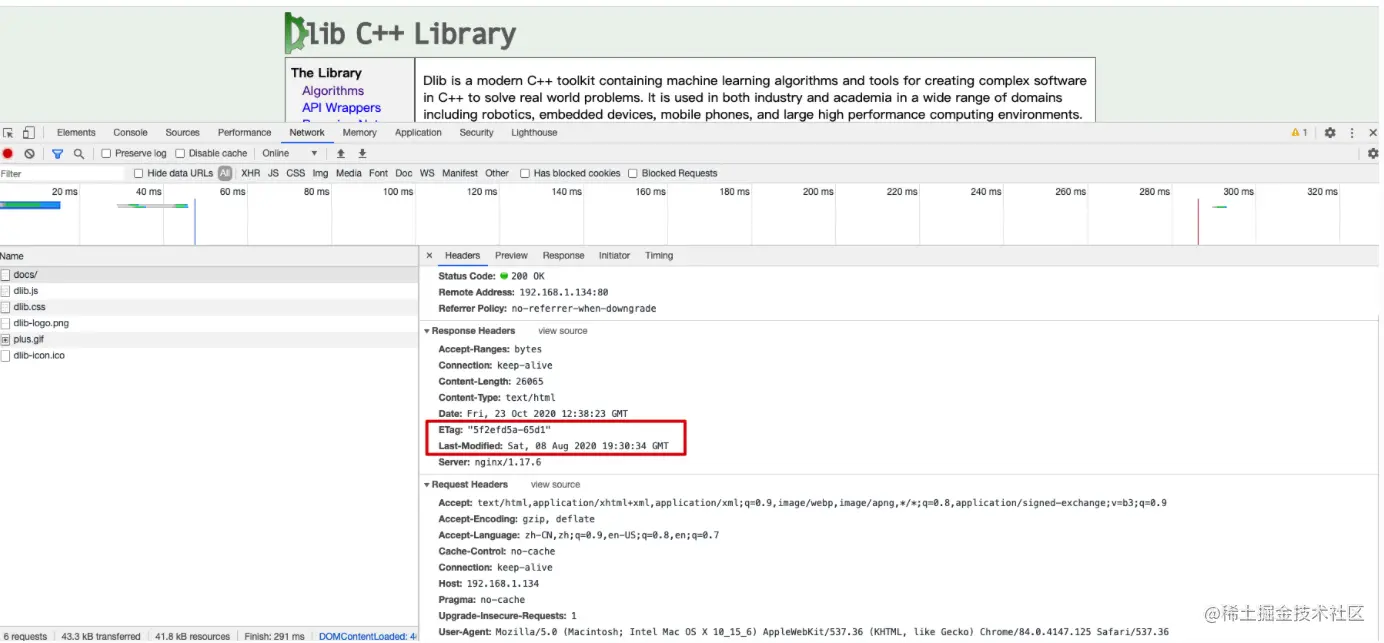Click the Dlib logo in the page header
Screen dimensions: 1384x643
400,34
